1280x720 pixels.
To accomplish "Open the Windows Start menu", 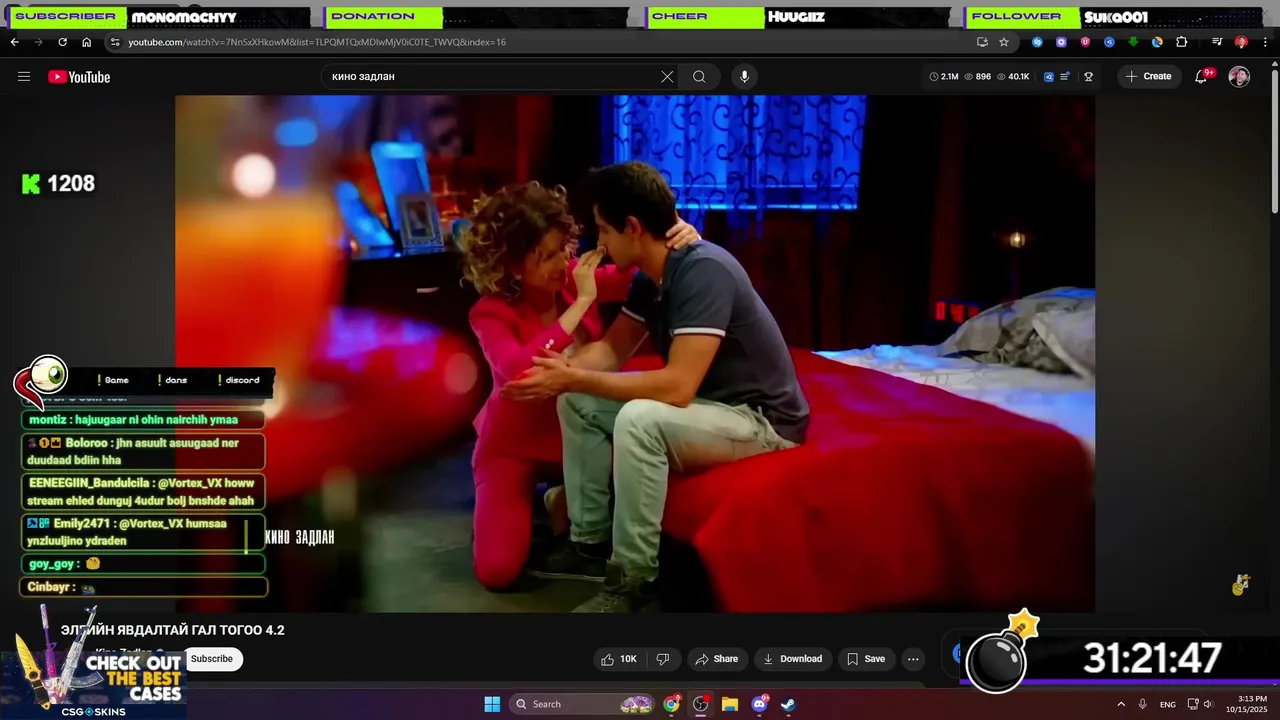I will tap(492, 704).
